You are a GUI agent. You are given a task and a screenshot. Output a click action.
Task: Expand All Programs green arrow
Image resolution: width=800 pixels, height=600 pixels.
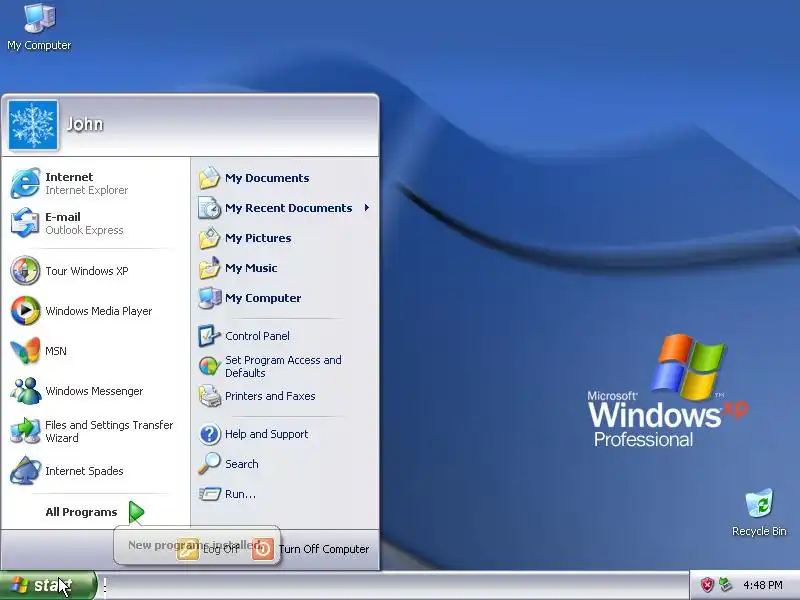pyautogui.click(x=136, y=512)
